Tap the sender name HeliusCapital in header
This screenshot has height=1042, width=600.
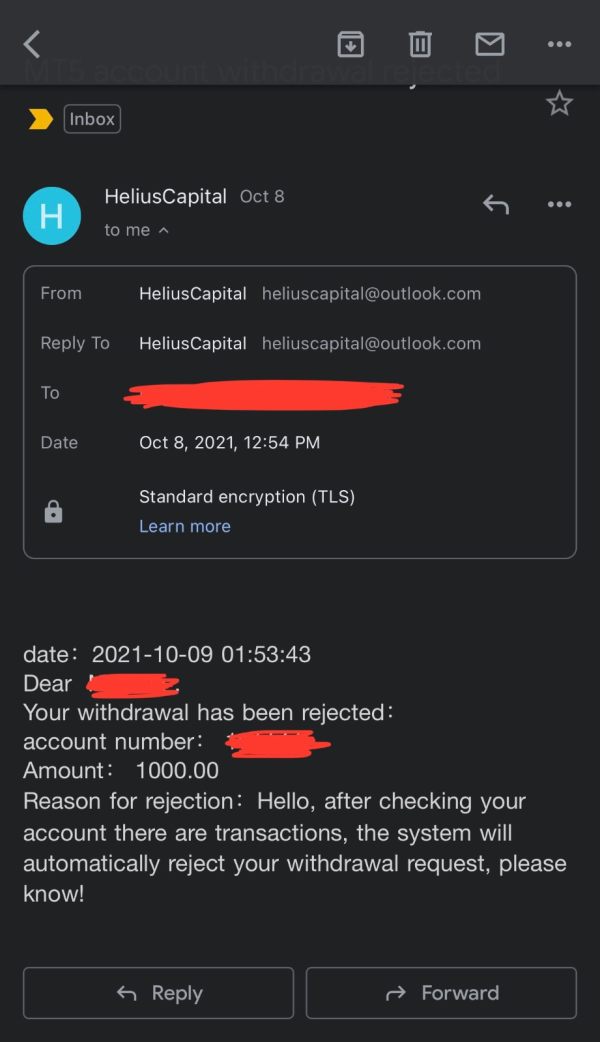(165, 197)
